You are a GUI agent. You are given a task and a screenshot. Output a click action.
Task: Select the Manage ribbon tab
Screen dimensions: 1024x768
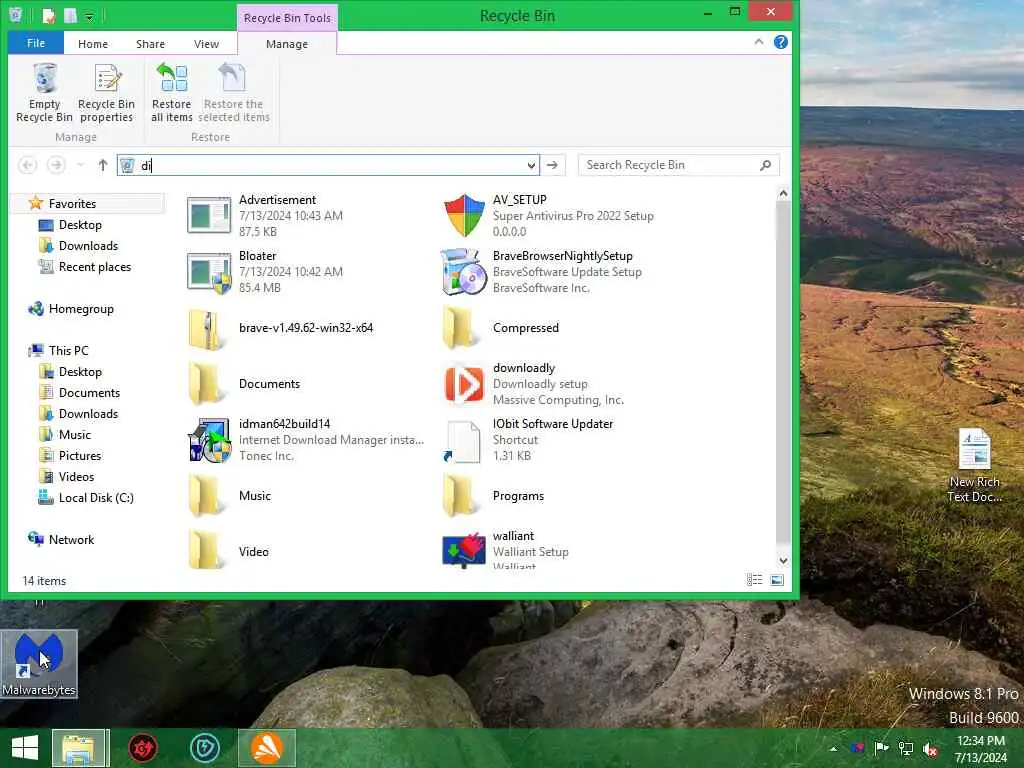(x=287, y=44)
